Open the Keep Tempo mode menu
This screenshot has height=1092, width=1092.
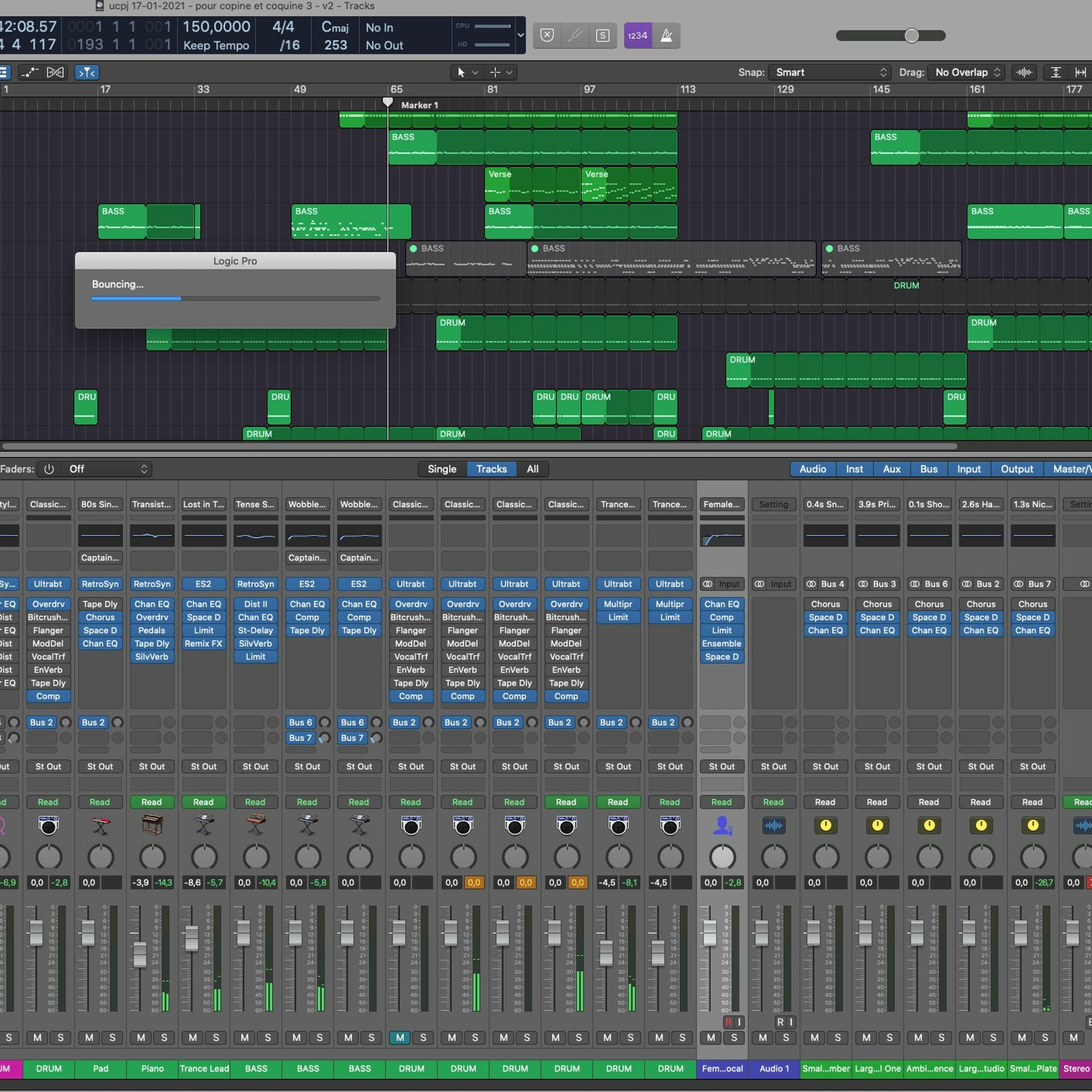coord(216,45)
